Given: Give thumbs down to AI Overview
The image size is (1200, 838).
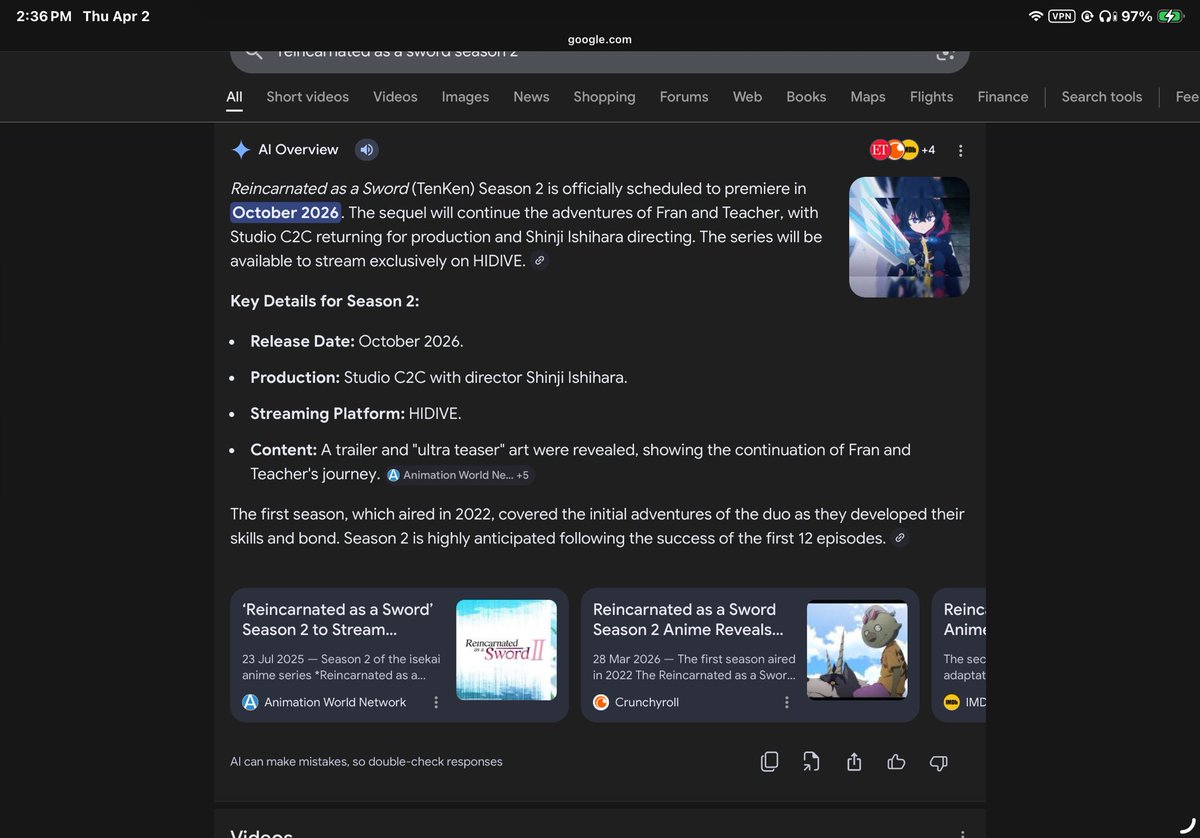Looking at the screenshot, I should 938,762.
